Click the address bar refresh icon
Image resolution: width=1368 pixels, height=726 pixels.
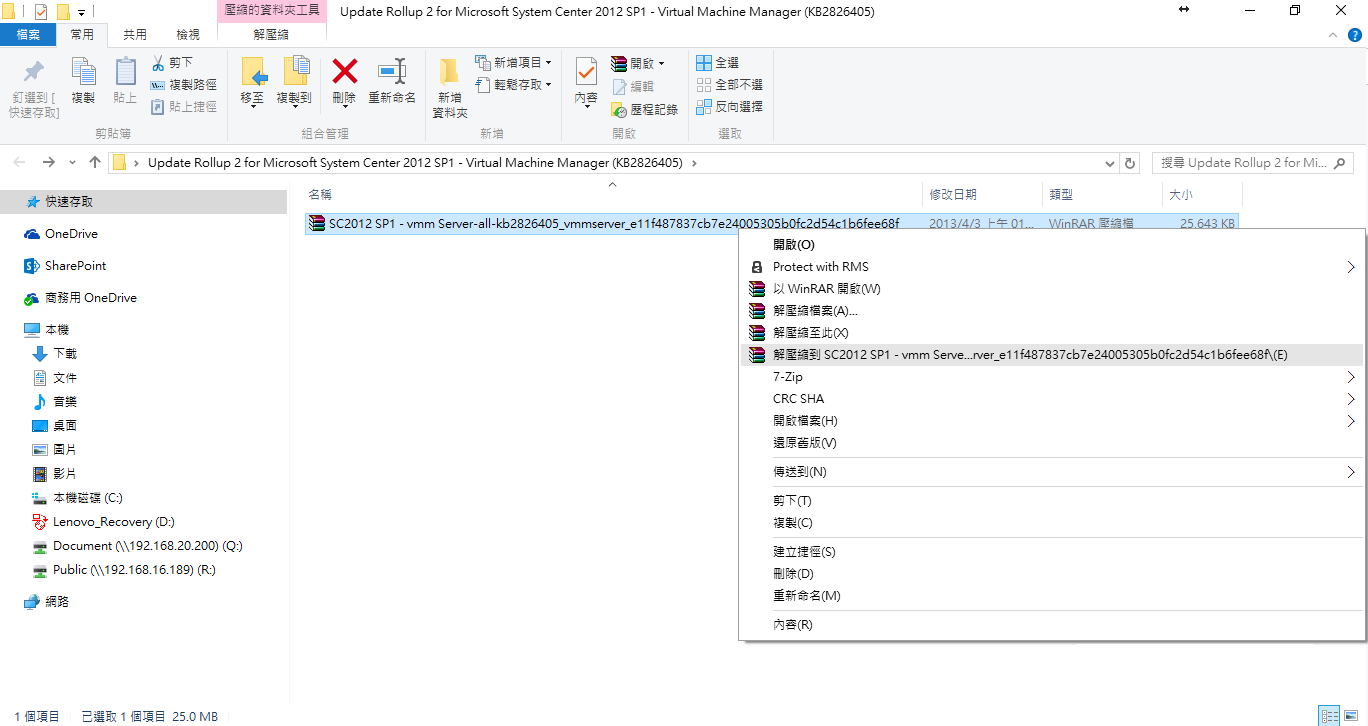pos(1130,163)
